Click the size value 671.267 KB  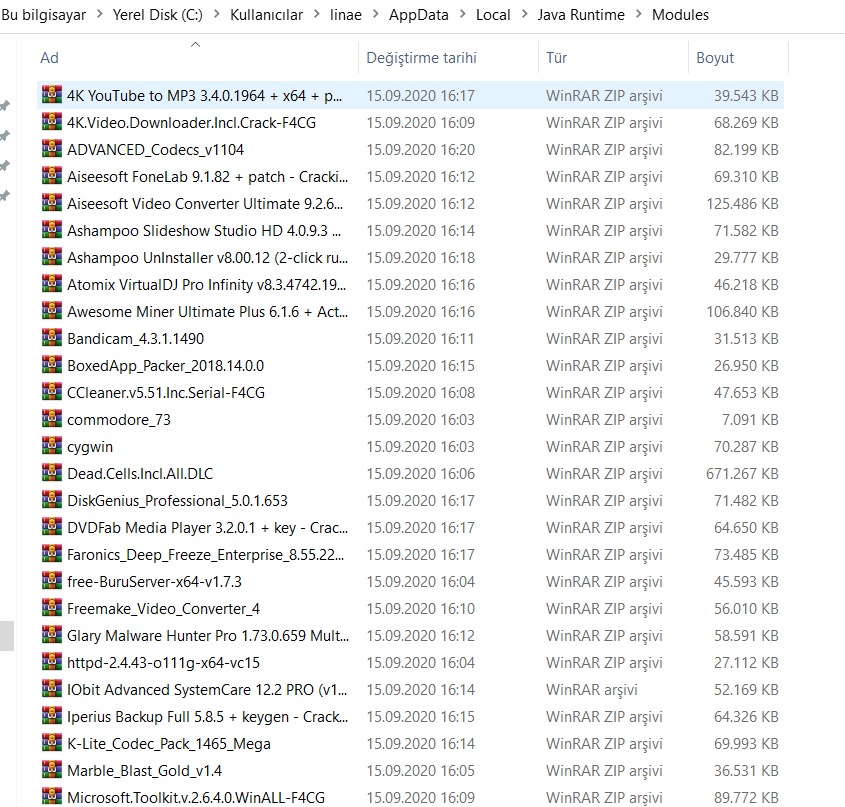742,473
